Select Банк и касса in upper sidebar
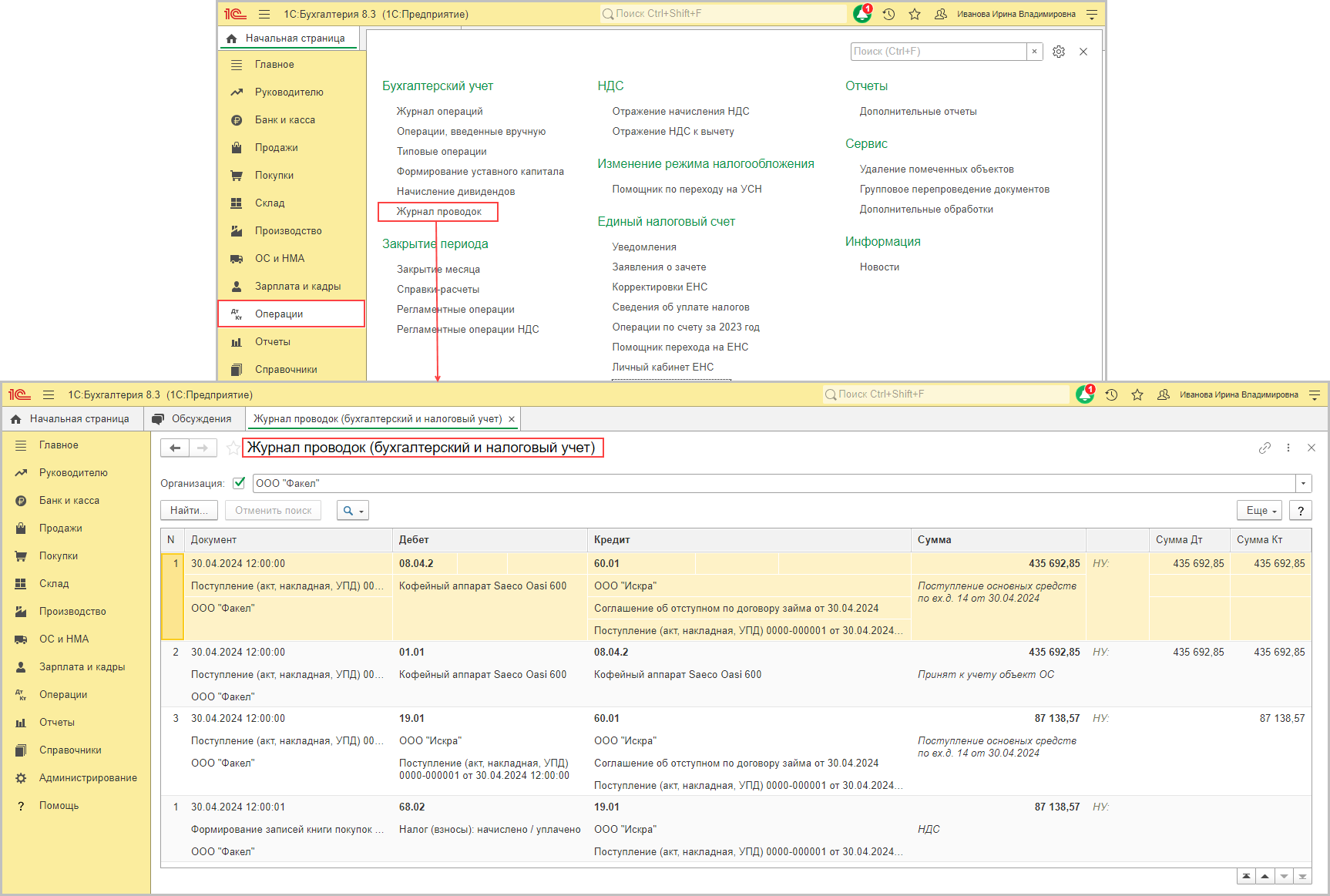 291,120
